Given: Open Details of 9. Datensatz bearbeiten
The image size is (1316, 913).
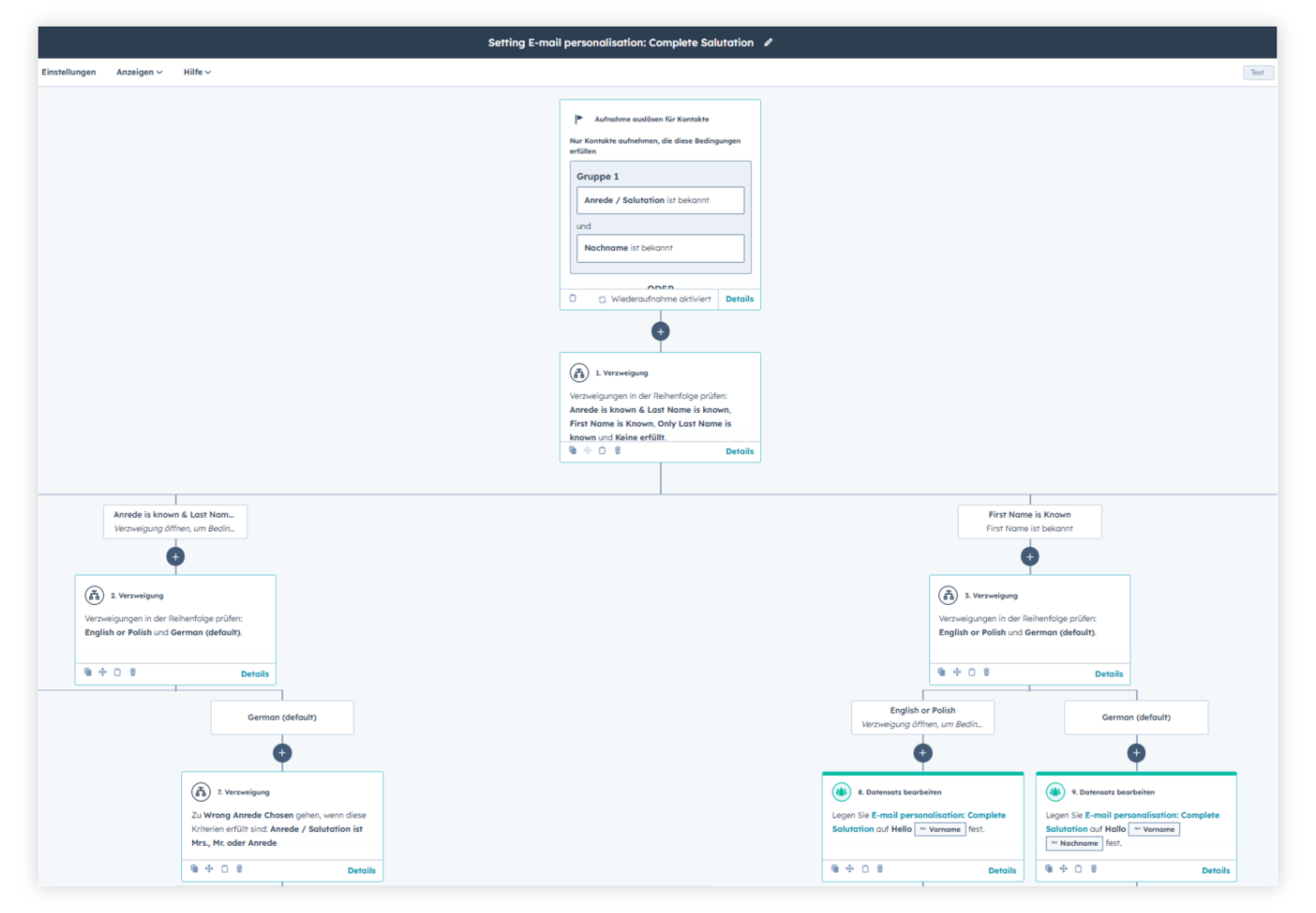Looking at the screenshot, I should point(1215,870).
